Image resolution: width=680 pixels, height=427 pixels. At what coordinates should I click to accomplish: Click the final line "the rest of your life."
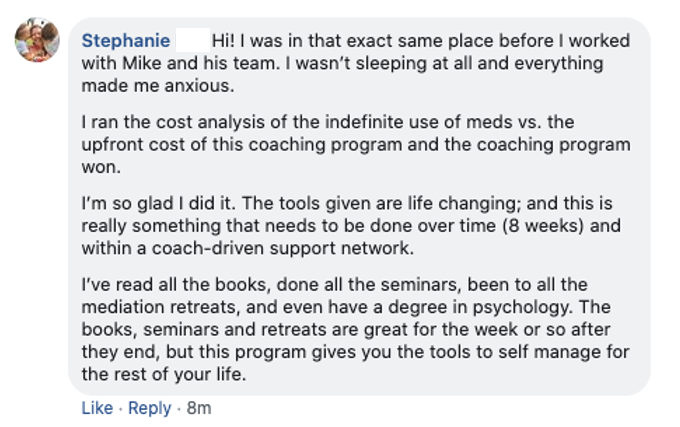pyautogui.click(x=164, y=375)
